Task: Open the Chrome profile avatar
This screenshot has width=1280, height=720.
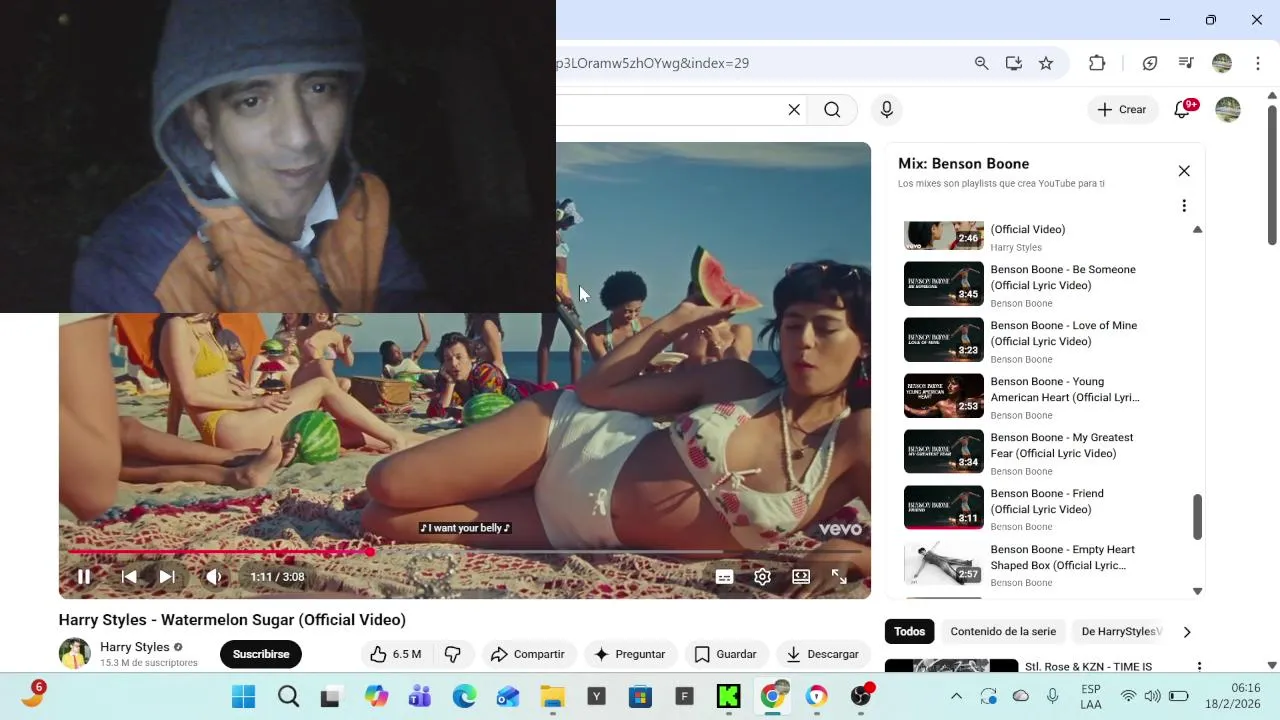Action: tap(1222, 63)
